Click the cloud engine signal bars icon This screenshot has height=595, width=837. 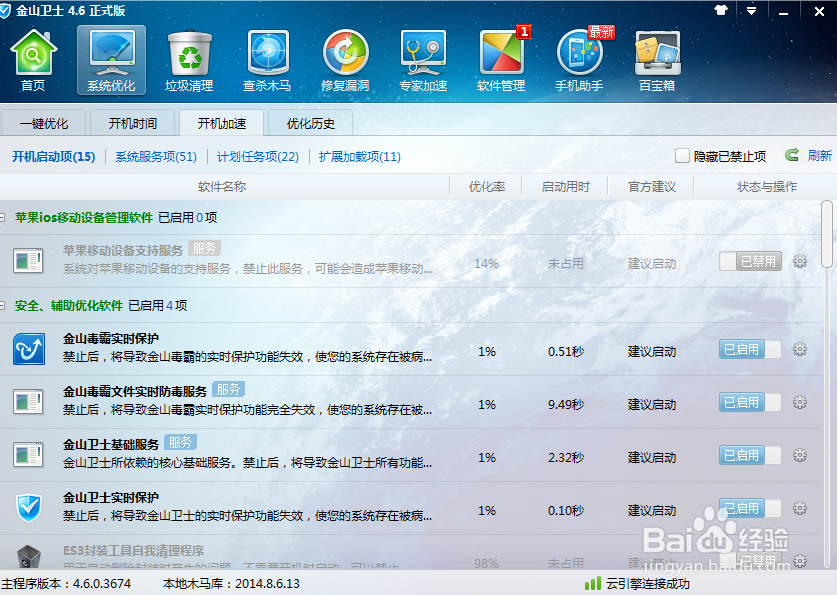click(593, 583)
